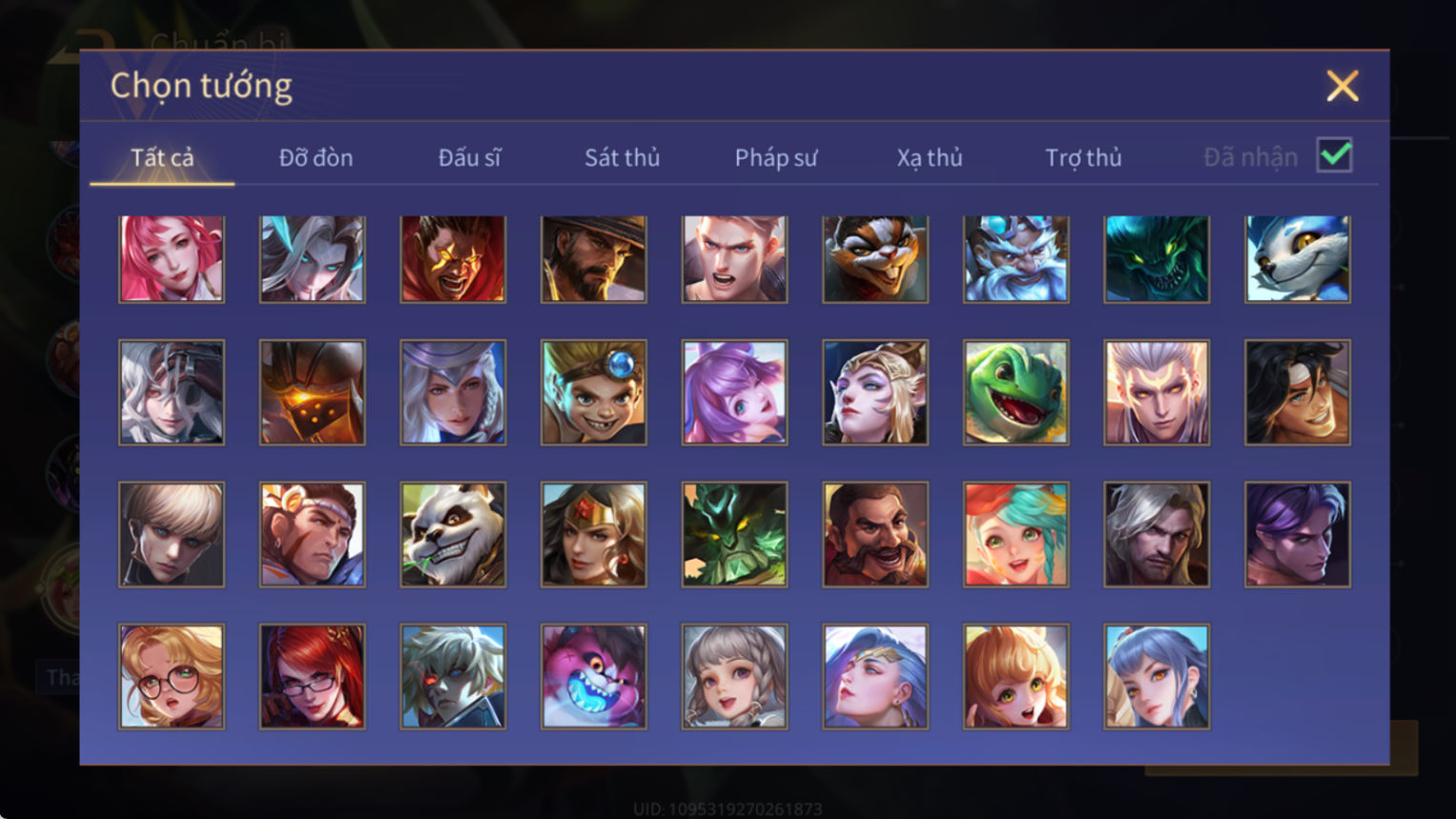
Task: Close the Chọn tướng dialog
Action: click(1343, 87)
